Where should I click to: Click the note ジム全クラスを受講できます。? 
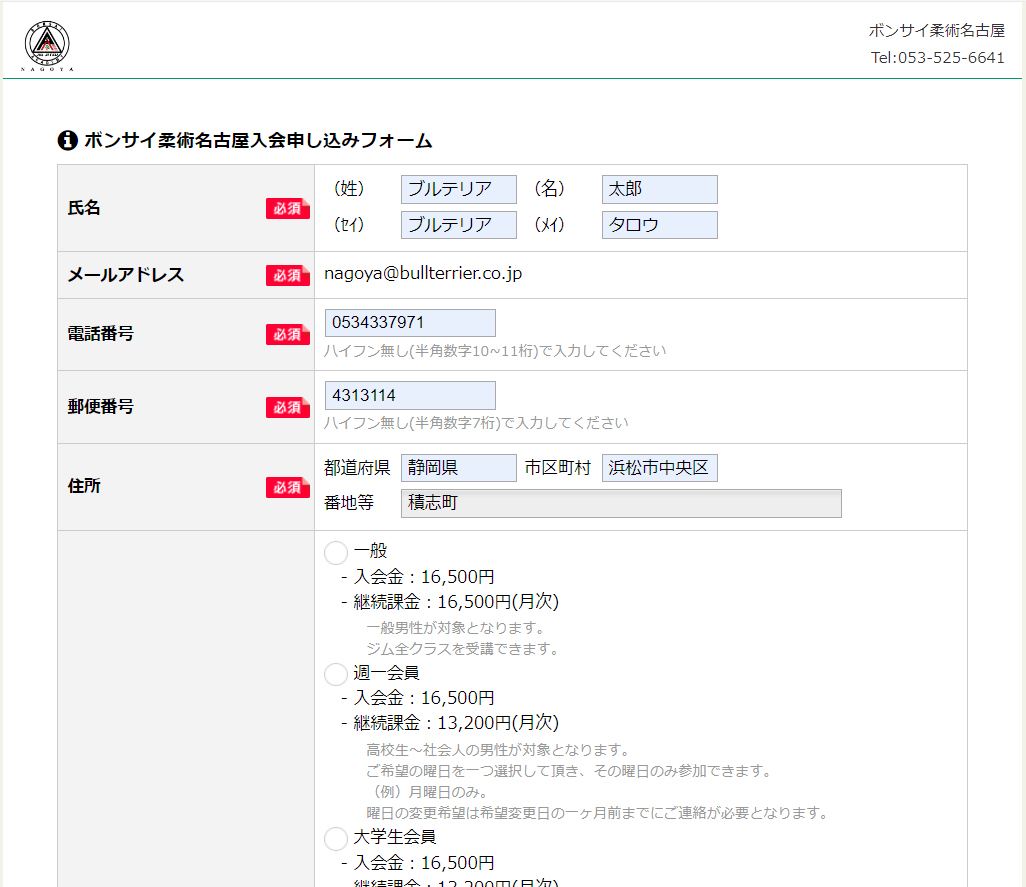(463, 649)
